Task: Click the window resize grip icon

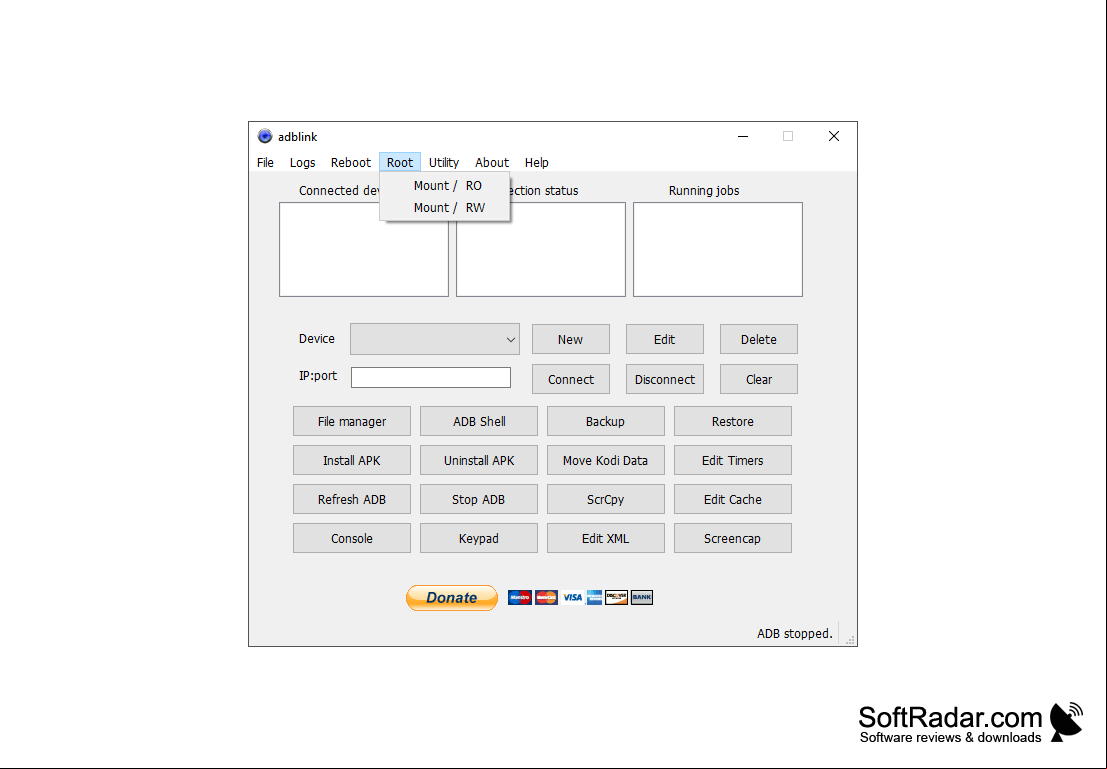Action: coord(850,639)
